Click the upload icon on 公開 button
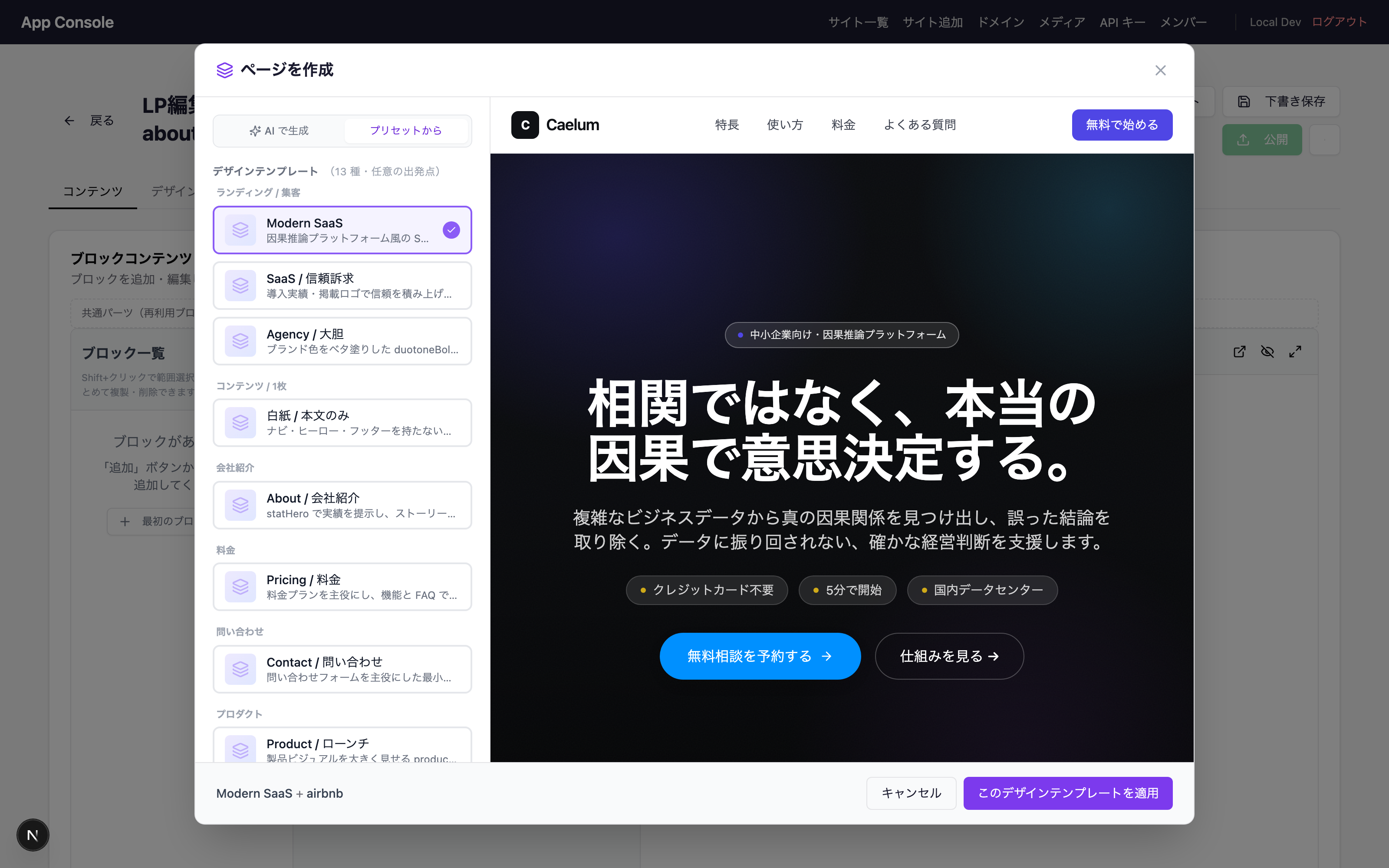1389x868 pixels. click(1243, 140)
